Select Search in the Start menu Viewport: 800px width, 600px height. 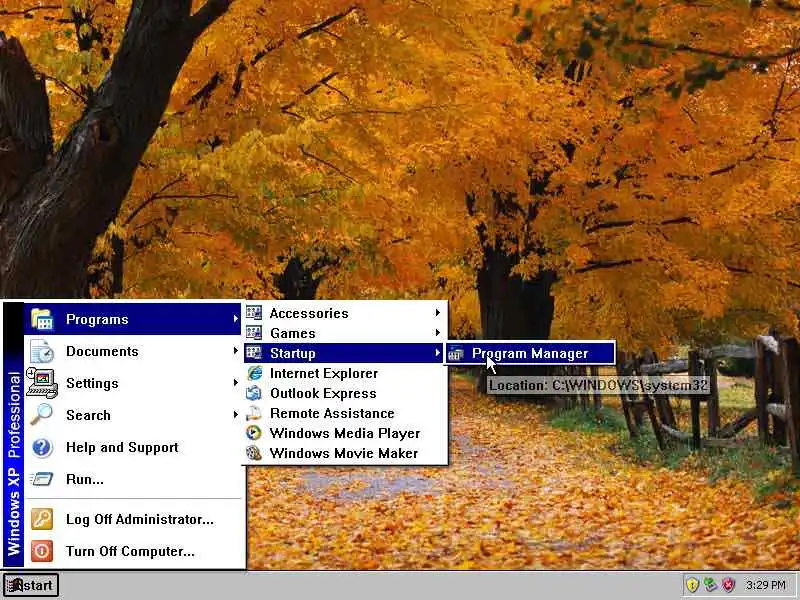pos(133,415)
